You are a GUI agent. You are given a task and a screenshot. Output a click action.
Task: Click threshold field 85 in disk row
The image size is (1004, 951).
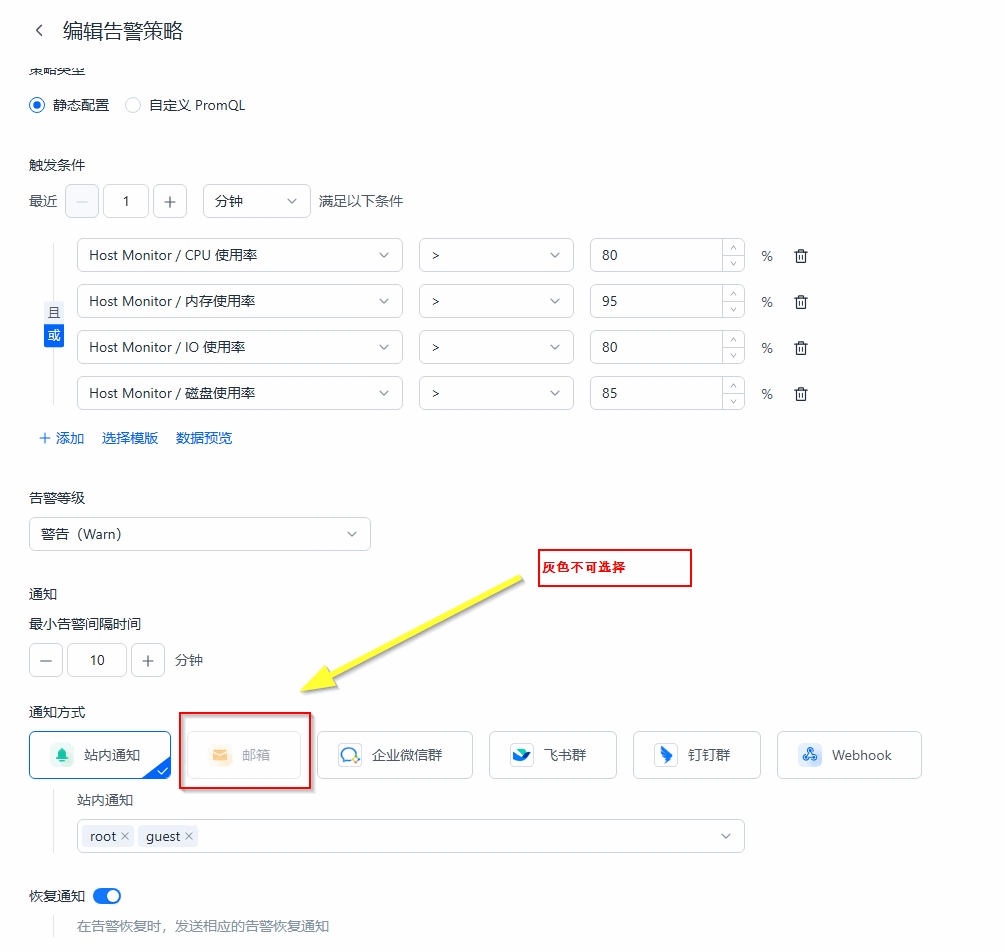point(656,393)
